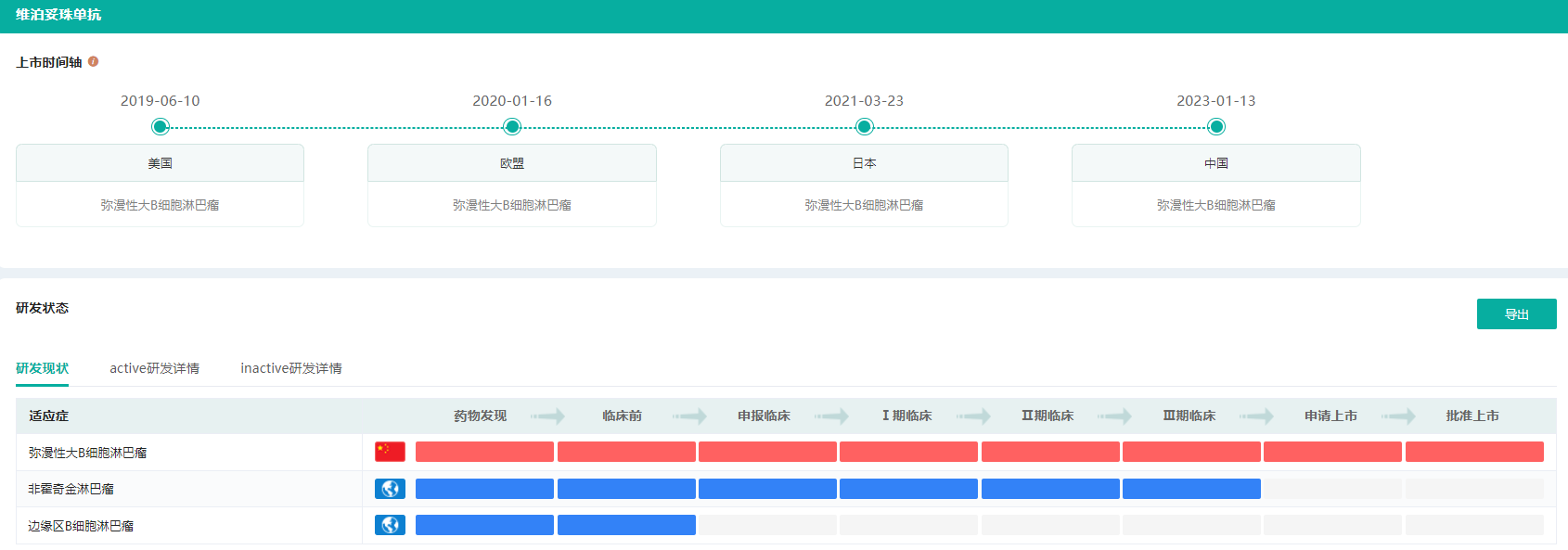Select the 2023-01-13 timeline marker
The width and height of the screenshot is (1568, 550).
click(x=1216, y=127)
